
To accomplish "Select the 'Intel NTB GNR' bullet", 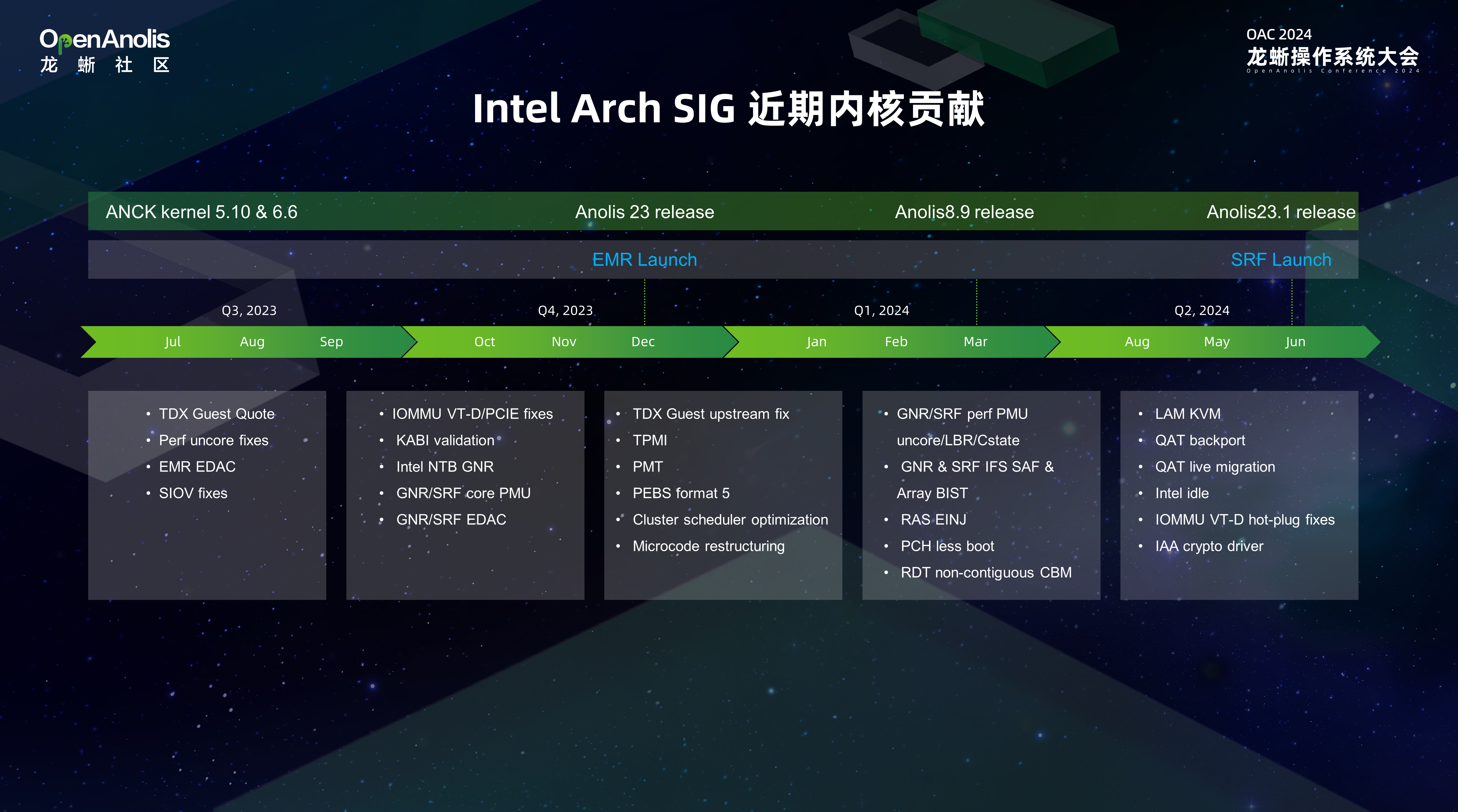I will pyautogui.click(x=445, y=467).
